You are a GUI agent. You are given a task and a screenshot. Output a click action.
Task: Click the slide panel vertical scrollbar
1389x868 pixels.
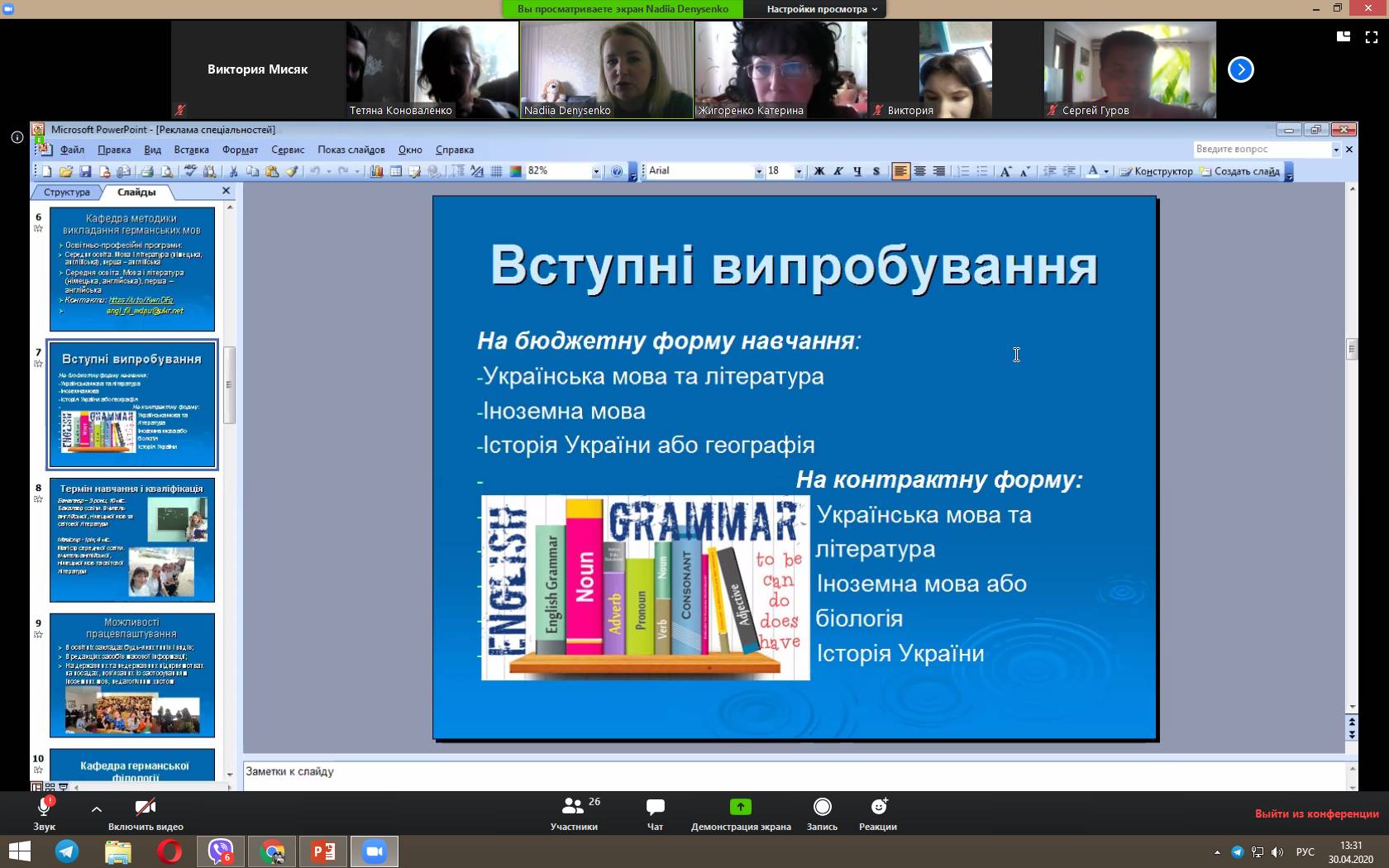pos(230,384)
